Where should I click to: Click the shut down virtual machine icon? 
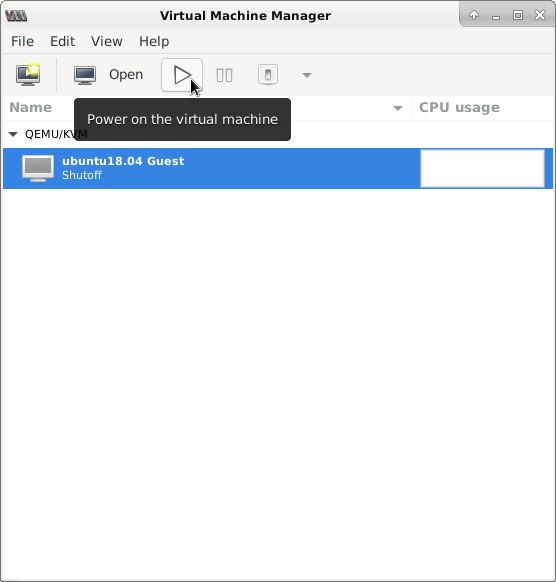268,75
